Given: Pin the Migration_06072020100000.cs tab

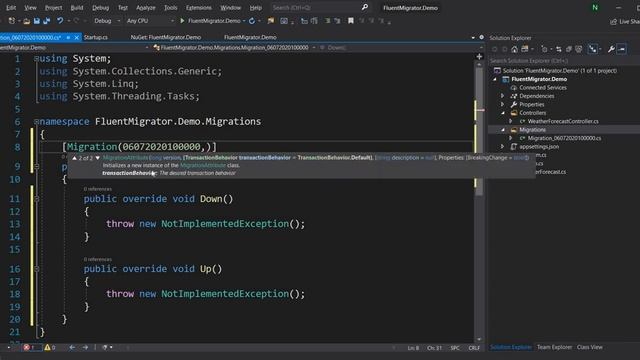Looking at the screenshot, I should tap(68, 37).
